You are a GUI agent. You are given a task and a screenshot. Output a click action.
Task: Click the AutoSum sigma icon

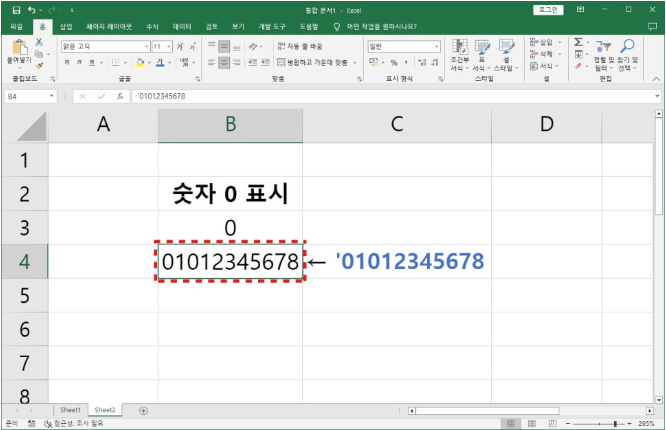click(x=578, y=43)
